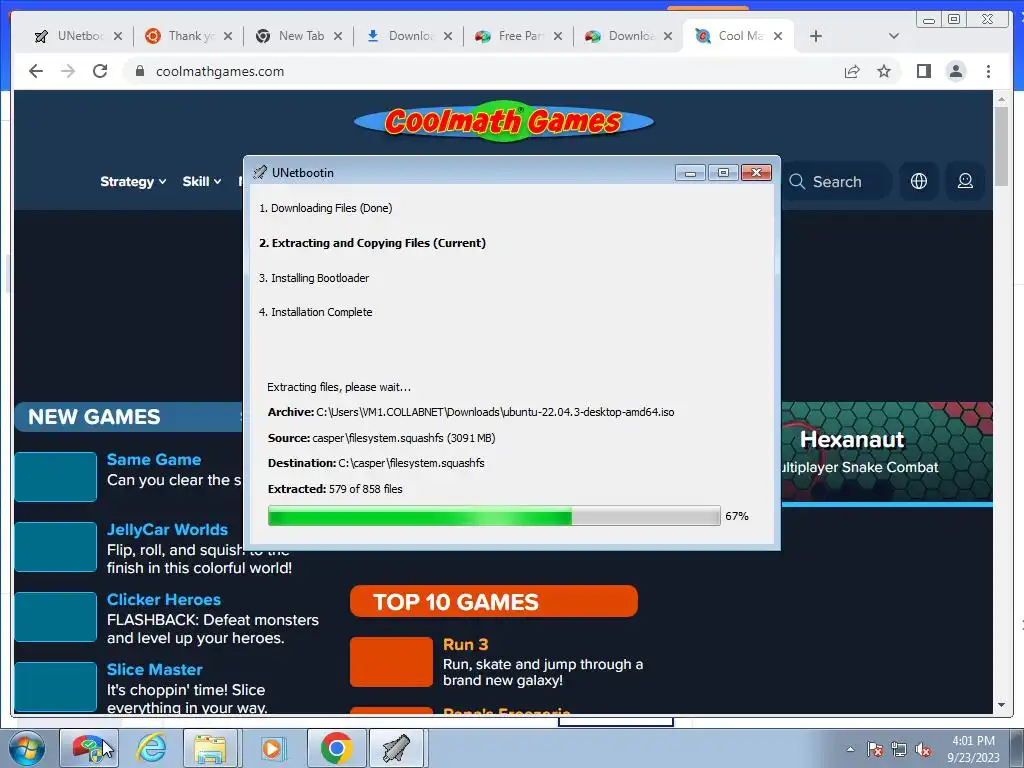Open a new tab with the plus button

click(x=816, y=36)
